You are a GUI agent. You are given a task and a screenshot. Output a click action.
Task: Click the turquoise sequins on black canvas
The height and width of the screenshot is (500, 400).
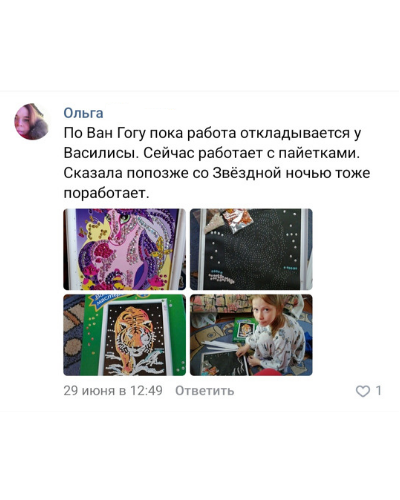click(219, 271)
